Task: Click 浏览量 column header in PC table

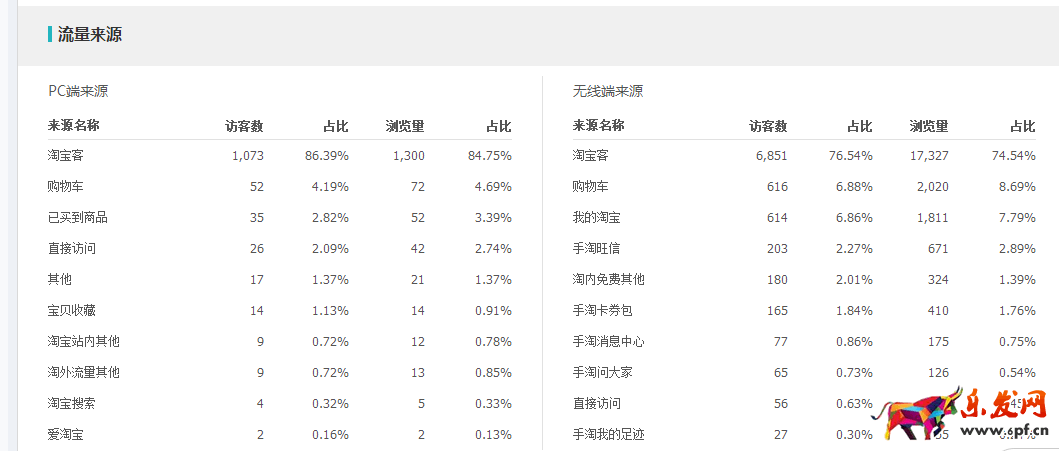Action: [x=405, y=126]
